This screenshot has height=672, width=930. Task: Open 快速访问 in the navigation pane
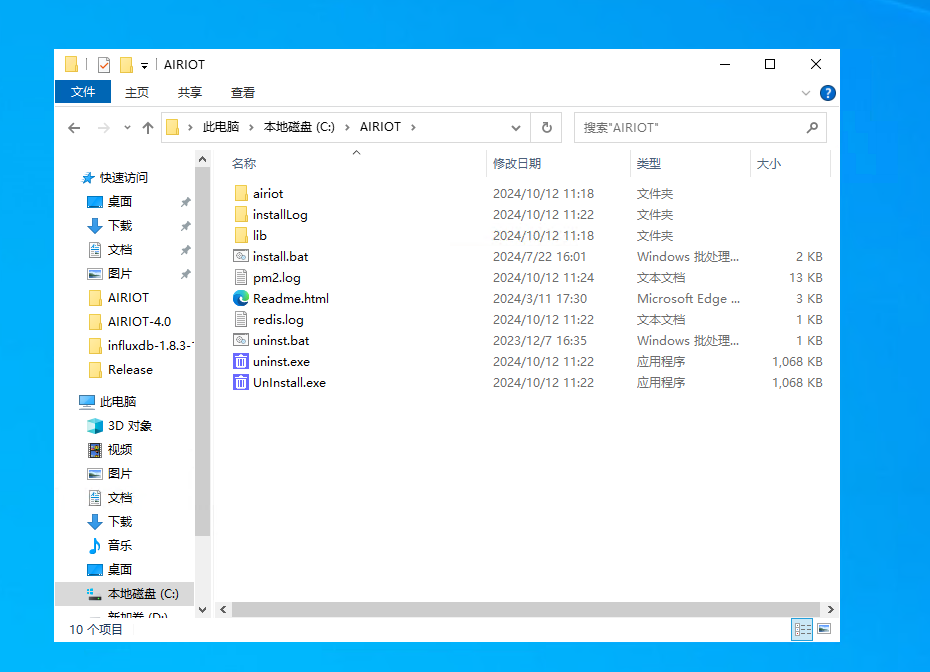(123, 177)
